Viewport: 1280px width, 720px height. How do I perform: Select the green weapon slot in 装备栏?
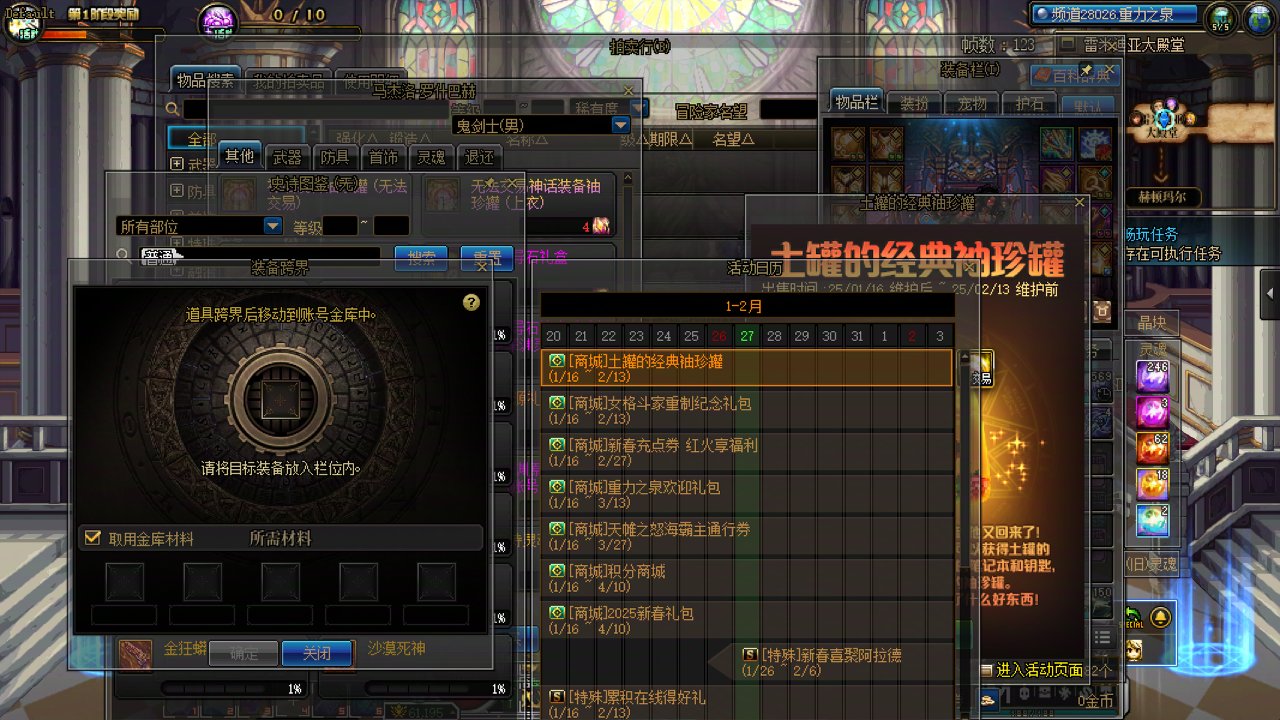click(x=1056, y=143)
